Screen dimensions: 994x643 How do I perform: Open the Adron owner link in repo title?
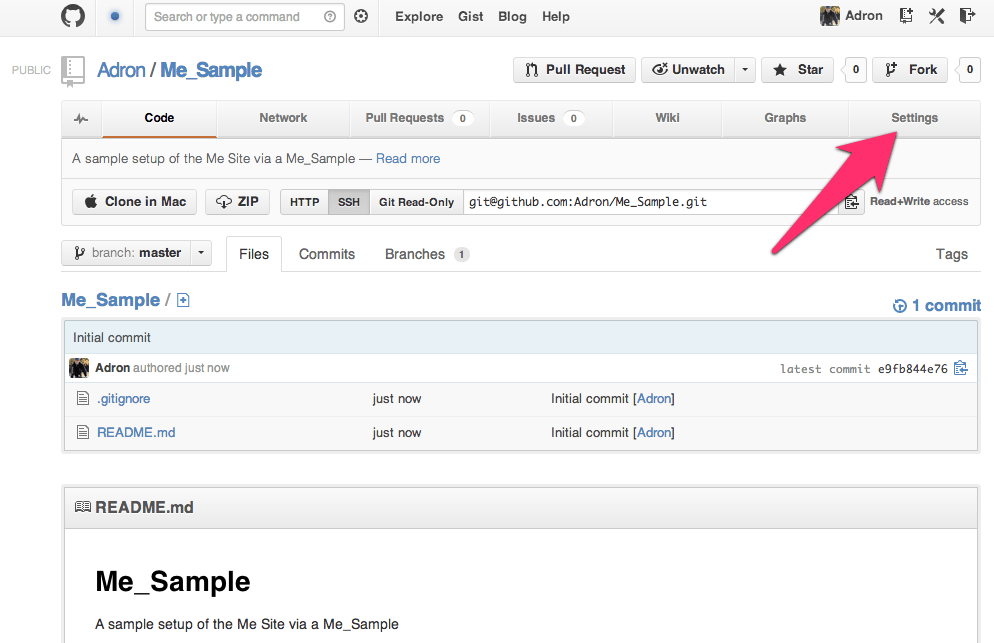pyautogui.click(x=121, y=70)
